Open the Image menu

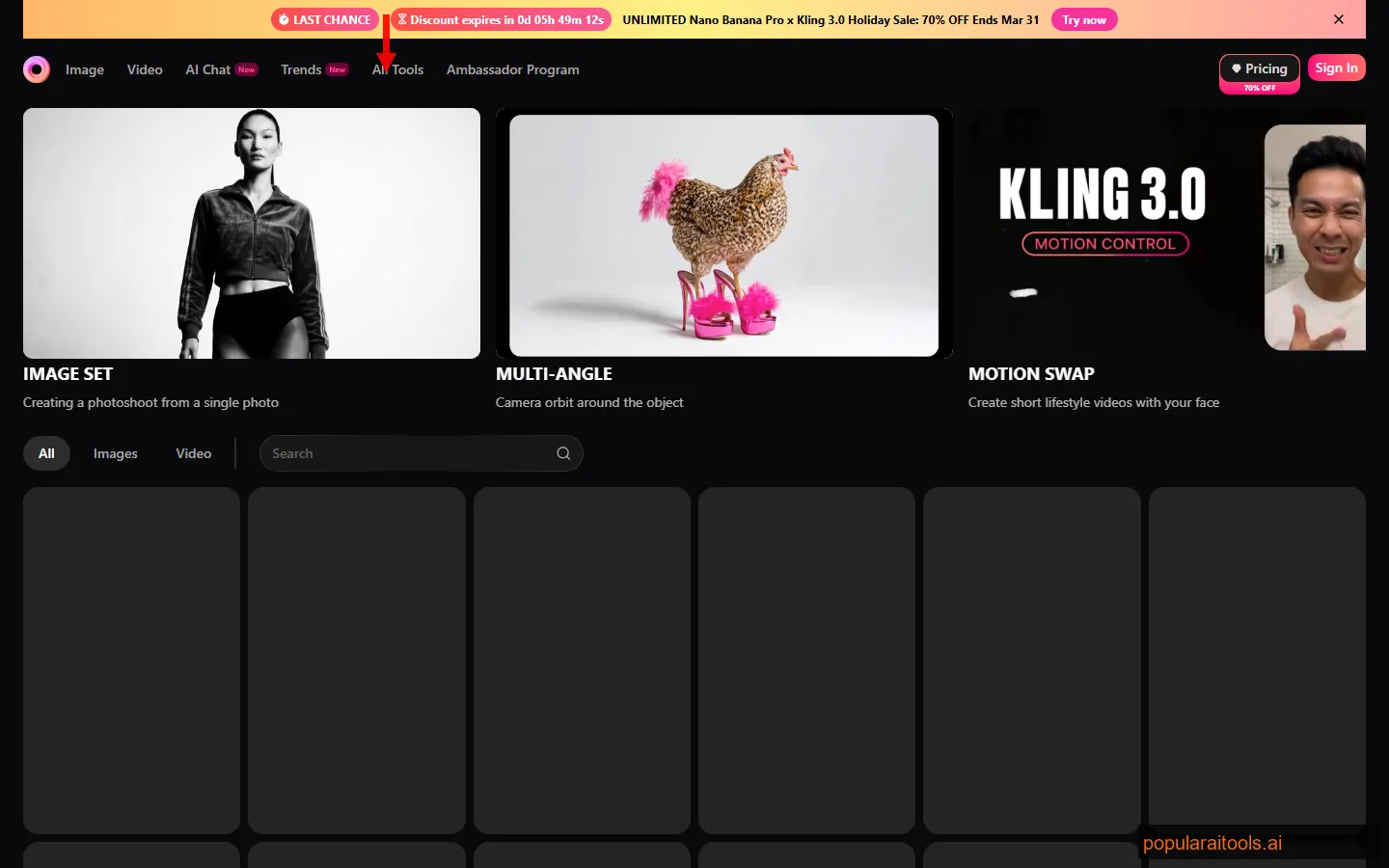(x=85, y=69)
